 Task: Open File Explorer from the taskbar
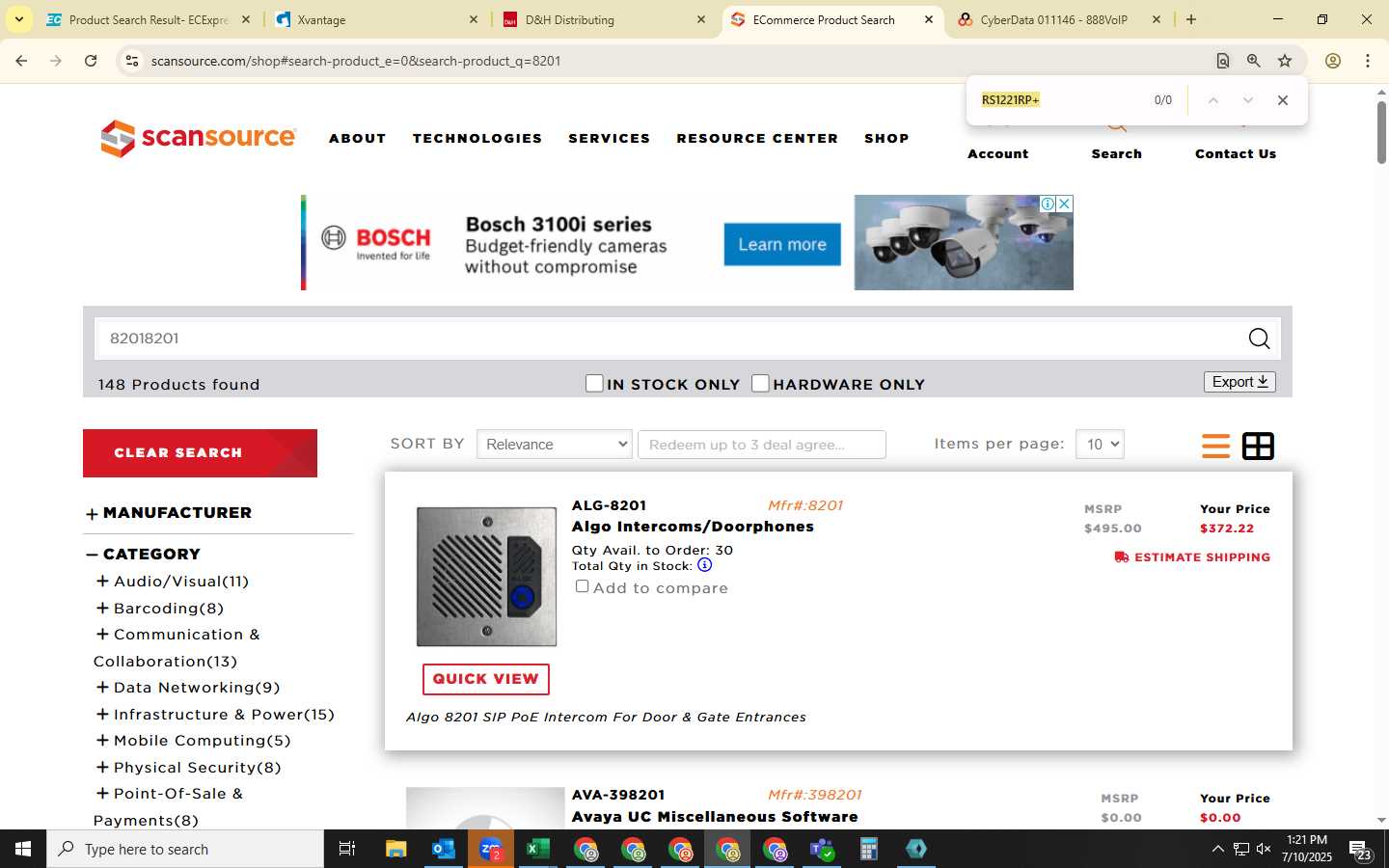pos(395,849)
